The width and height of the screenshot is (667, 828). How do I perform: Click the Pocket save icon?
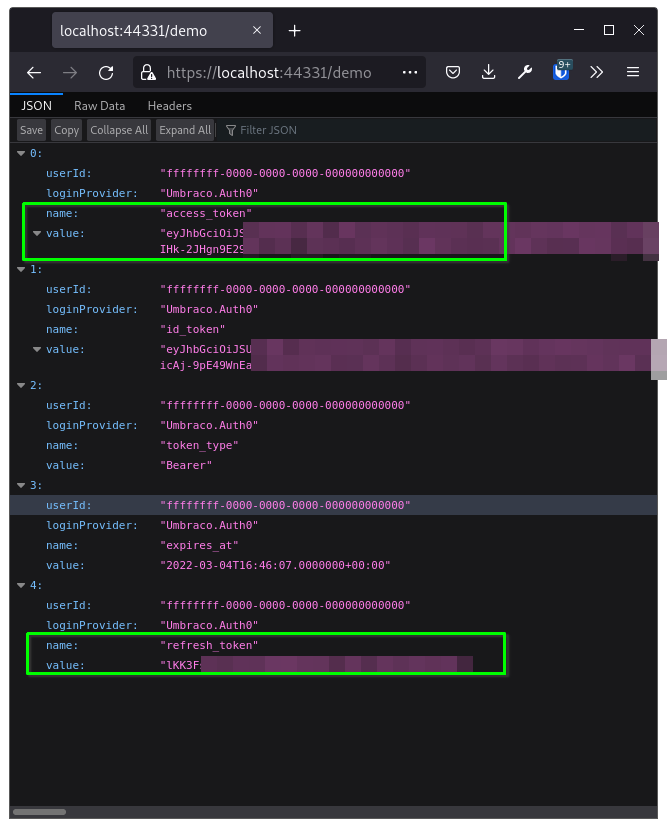tap(453, 72)
